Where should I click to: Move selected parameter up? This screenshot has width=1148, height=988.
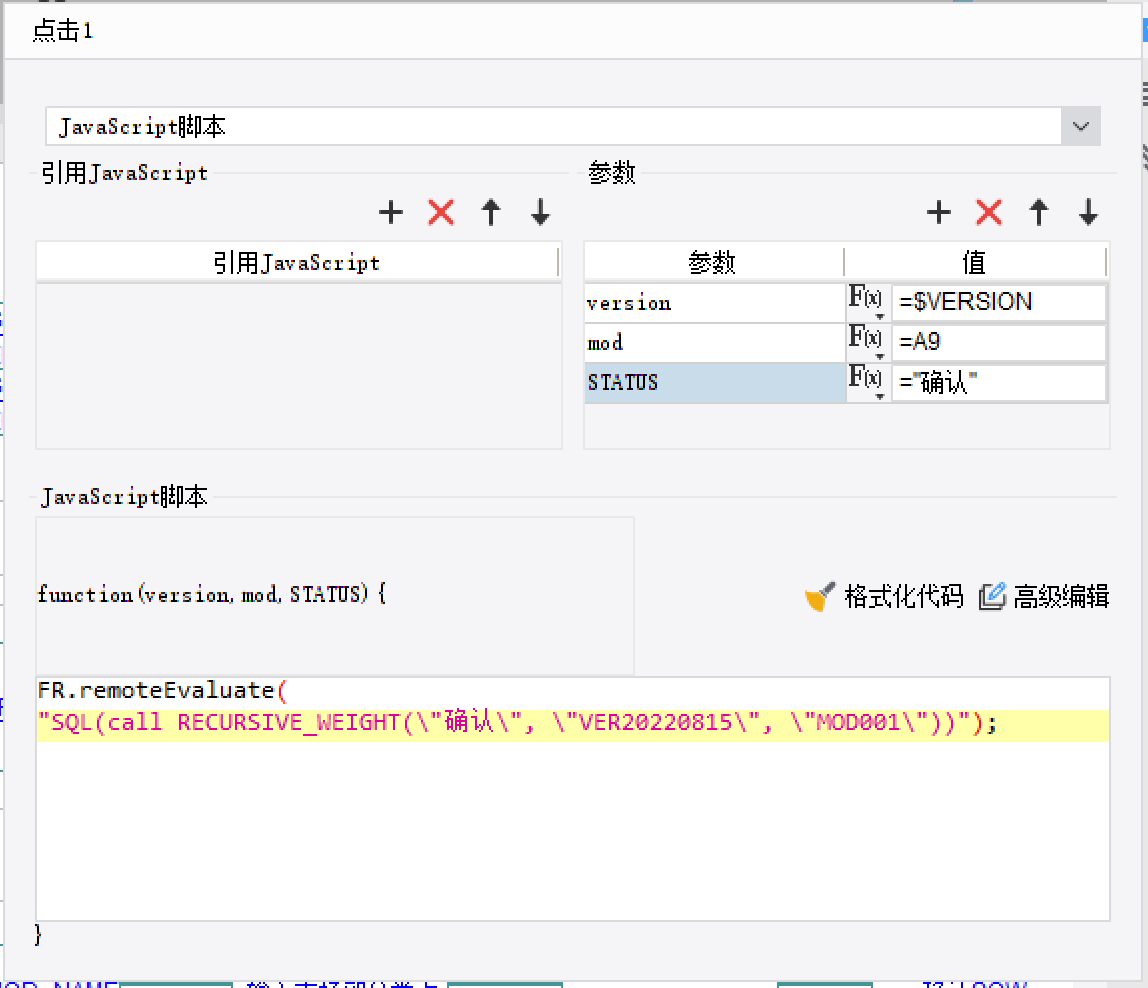pos(1039,212)
